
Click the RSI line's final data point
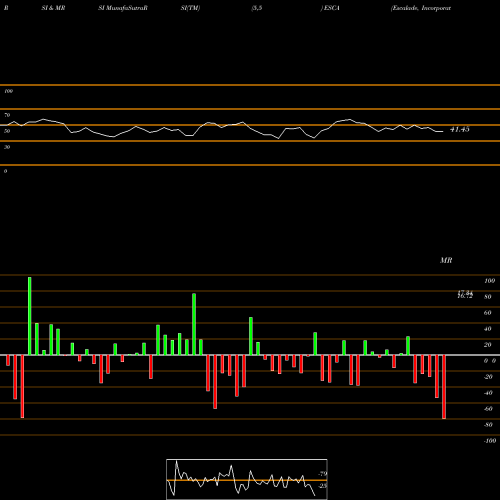coord(443,132)
